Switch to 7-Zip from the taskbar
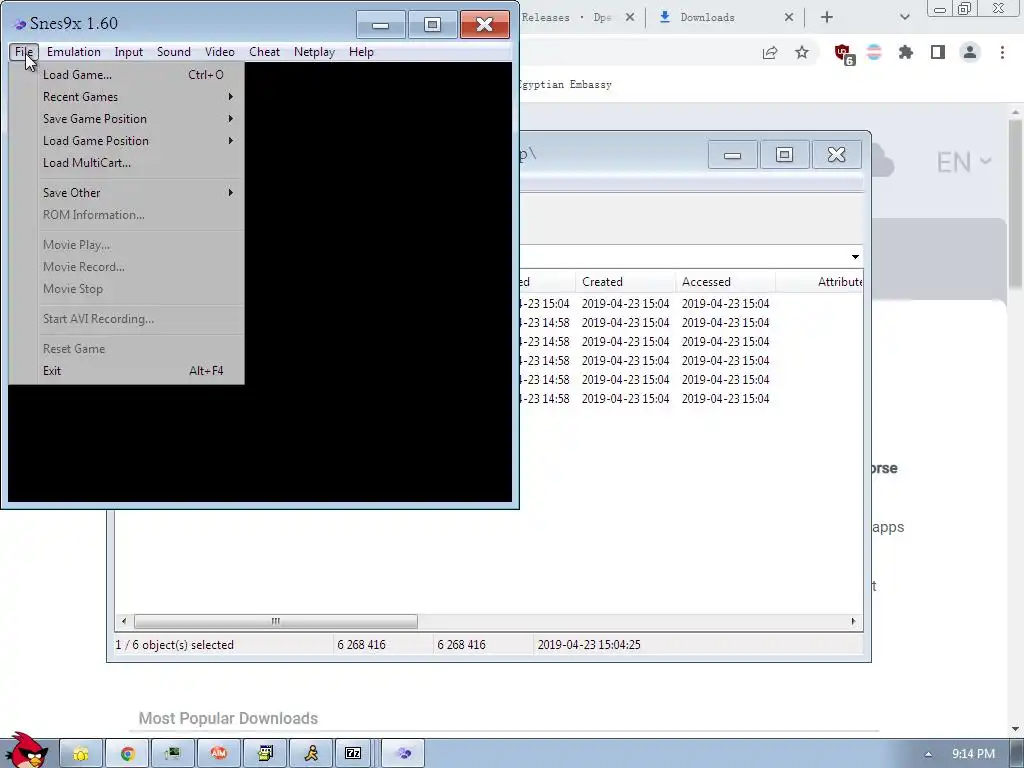The height and width of the screenshot is (768, 1024). (x=353, y=754)
